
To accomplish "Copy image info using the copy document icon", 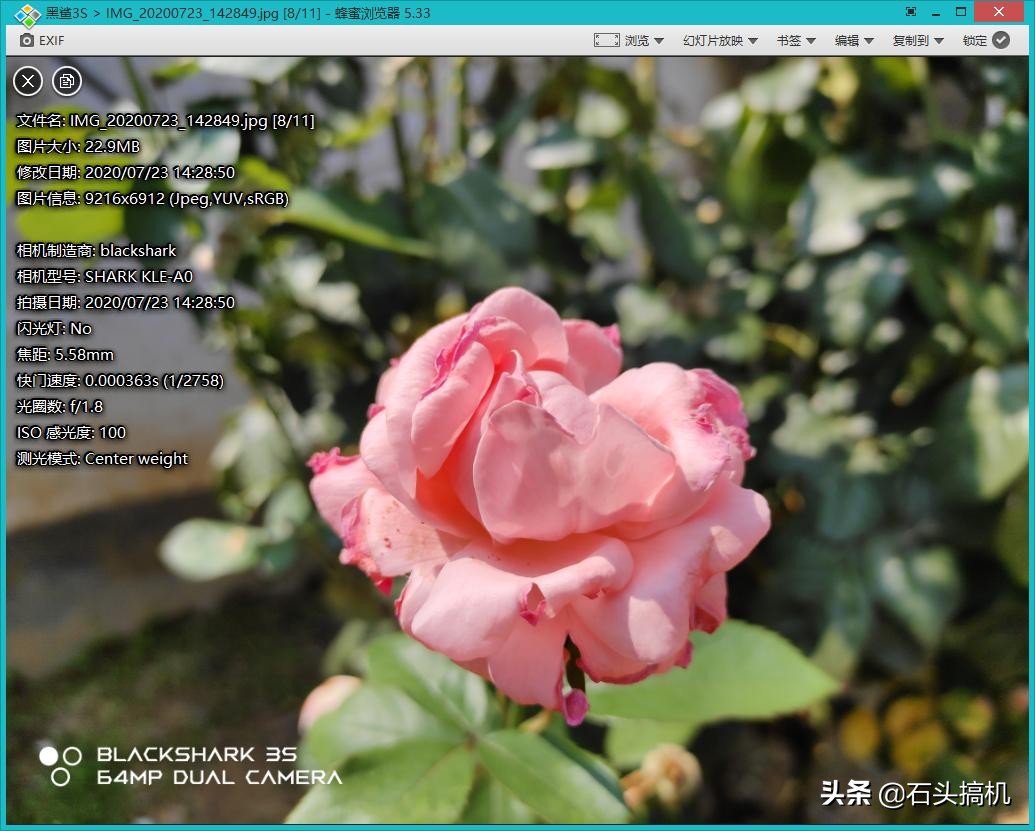I will 67,81.
